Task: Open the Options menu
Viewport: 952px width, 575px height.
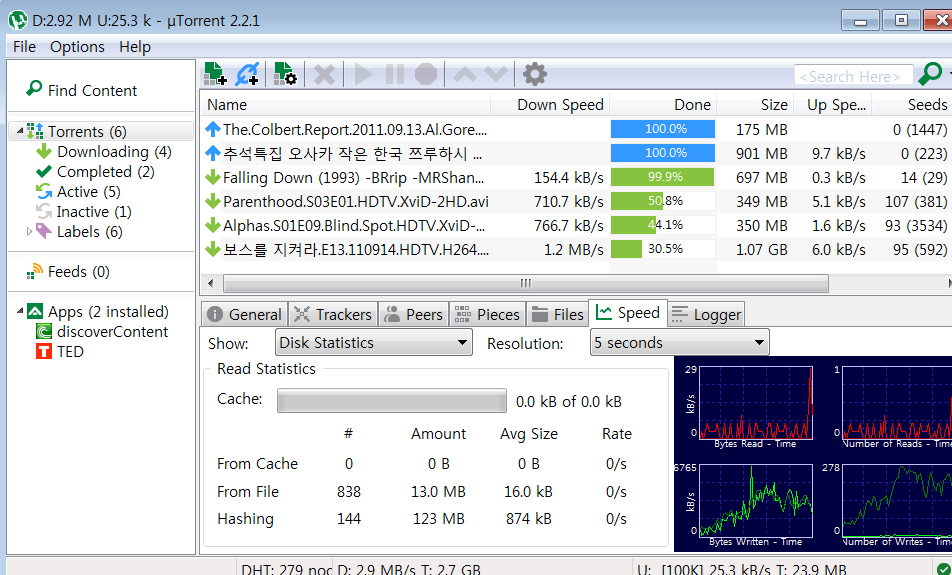Action: pyautogui.click(x=77, y=47)
